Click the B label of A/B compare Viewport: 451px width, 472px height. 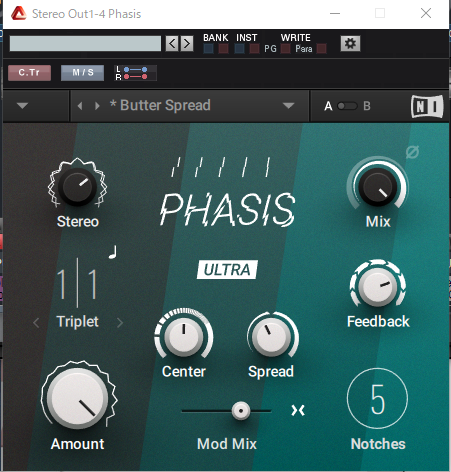point(367,106)
